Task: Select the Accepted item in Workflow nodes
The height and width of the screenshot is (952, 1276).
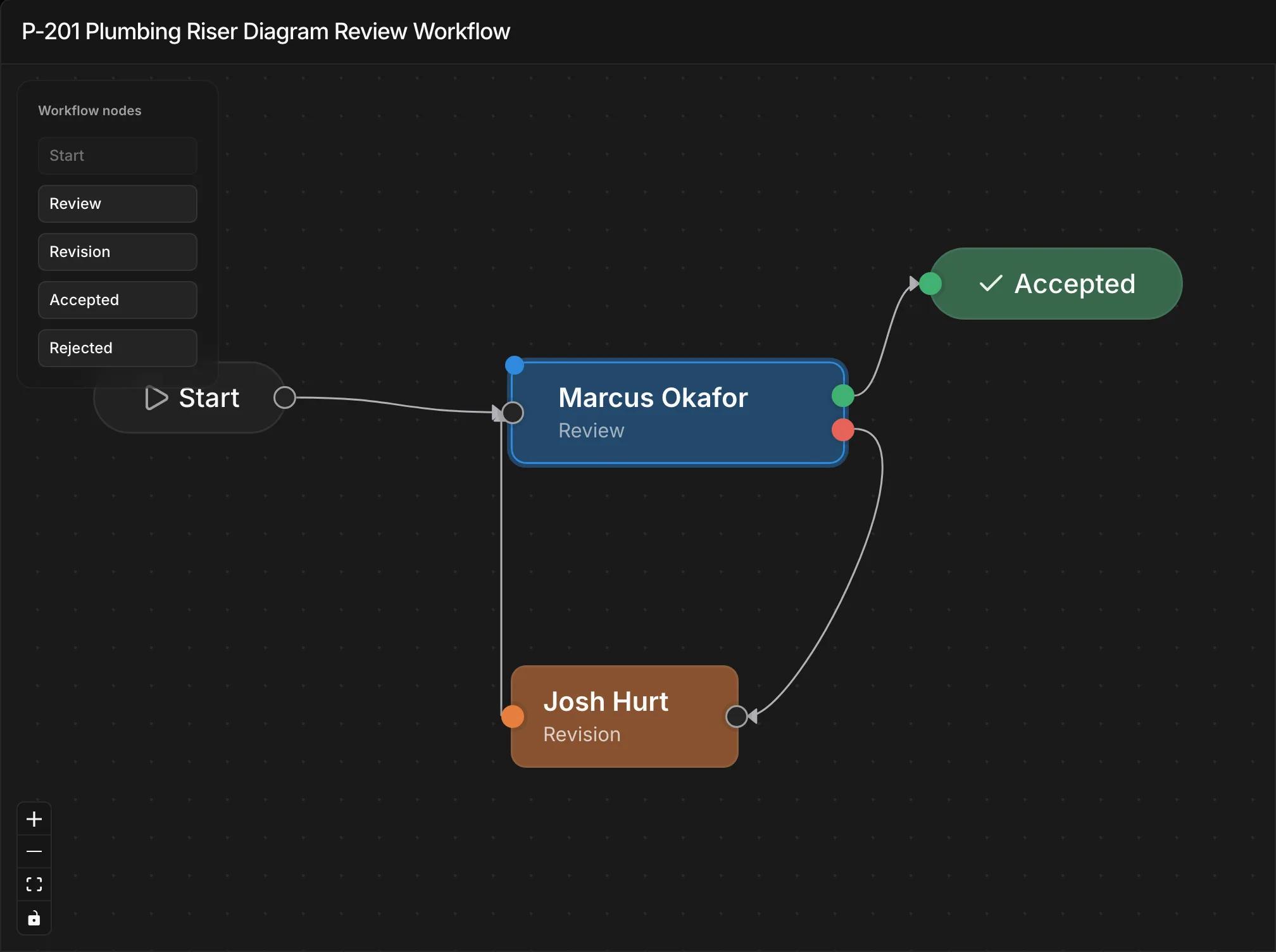Action: click(118, 300)
